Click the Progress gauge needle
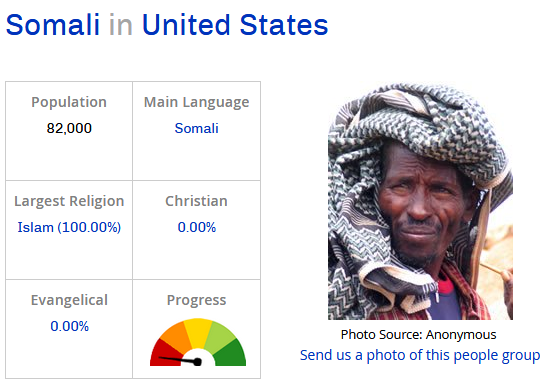Screen dimensions: 548x381 click(x=180, y=360)
